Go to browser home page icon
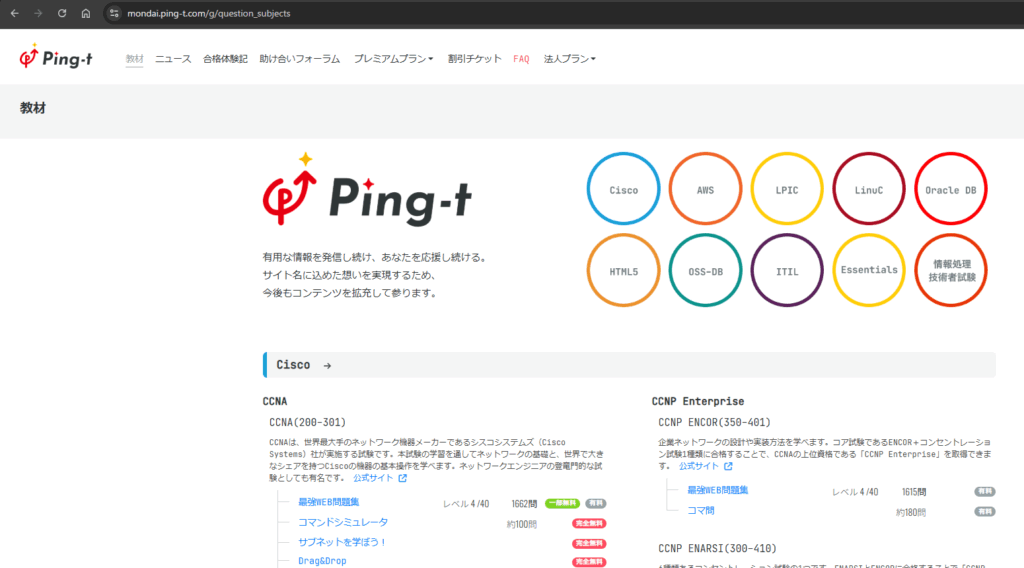The width and height of the screenshot is (1024, 568). [86, 13]
